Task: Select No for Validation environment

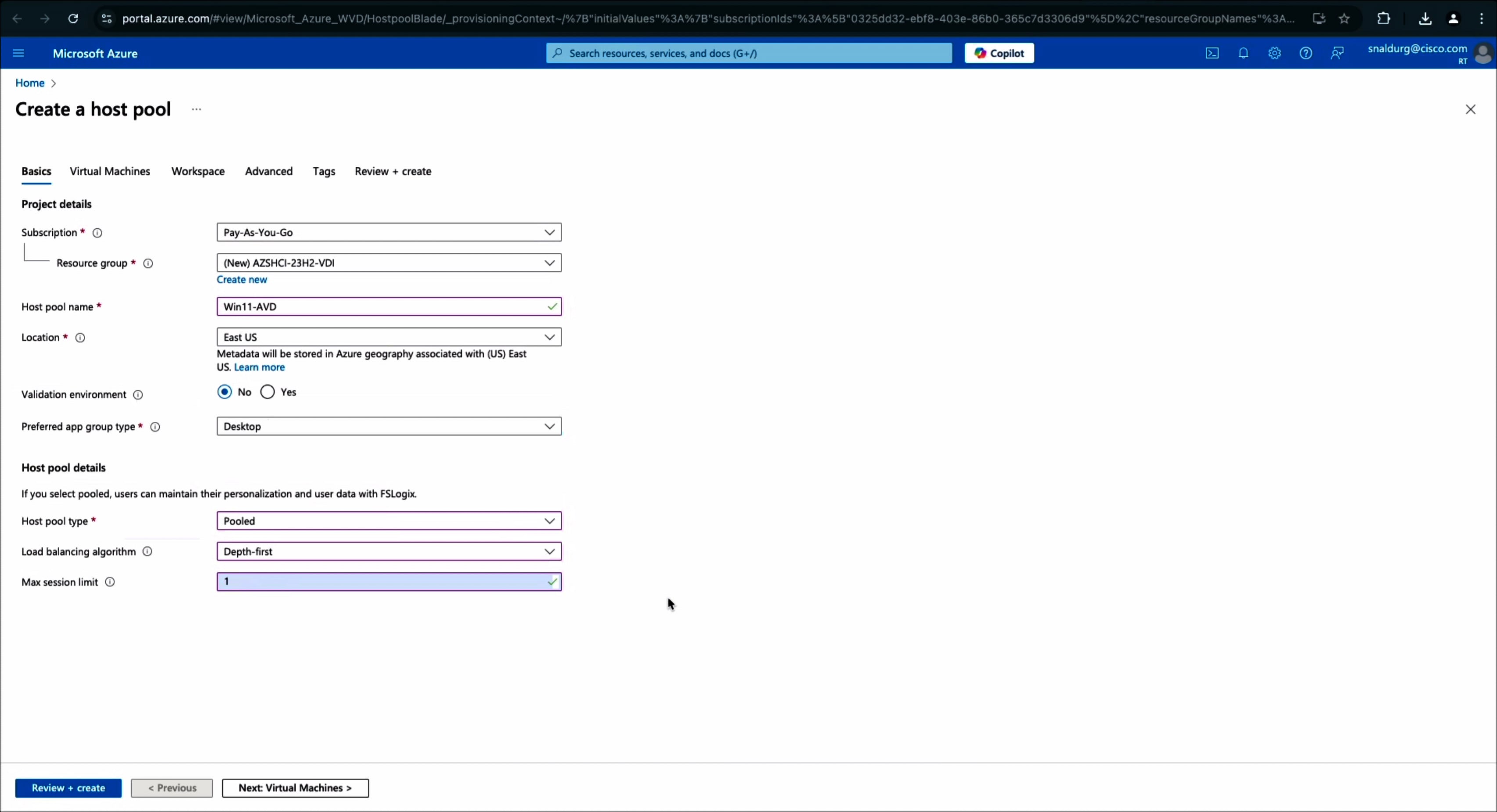Action: tap(224, 392)
